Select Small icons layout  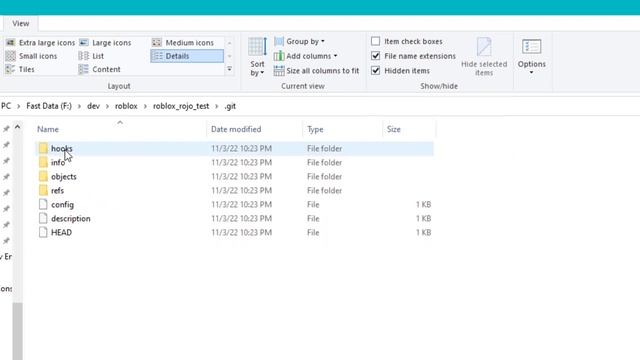click(x=31, y=56)
